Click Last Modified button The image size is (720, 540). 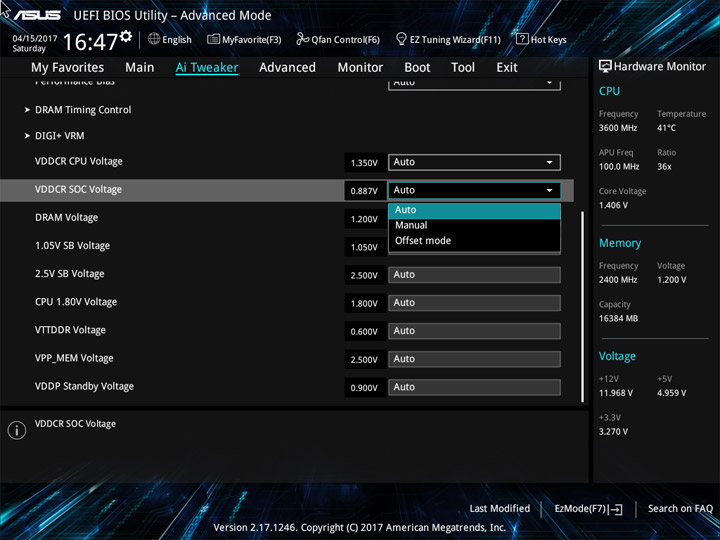(500, 509)
